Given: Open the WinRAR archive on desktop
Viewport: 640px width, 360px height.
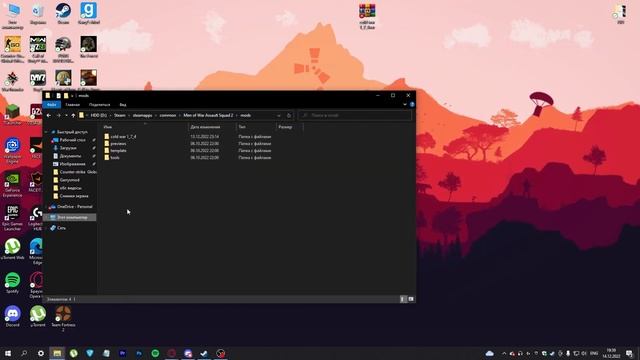Looking at the screenshot, I should (x=367, y=17).
